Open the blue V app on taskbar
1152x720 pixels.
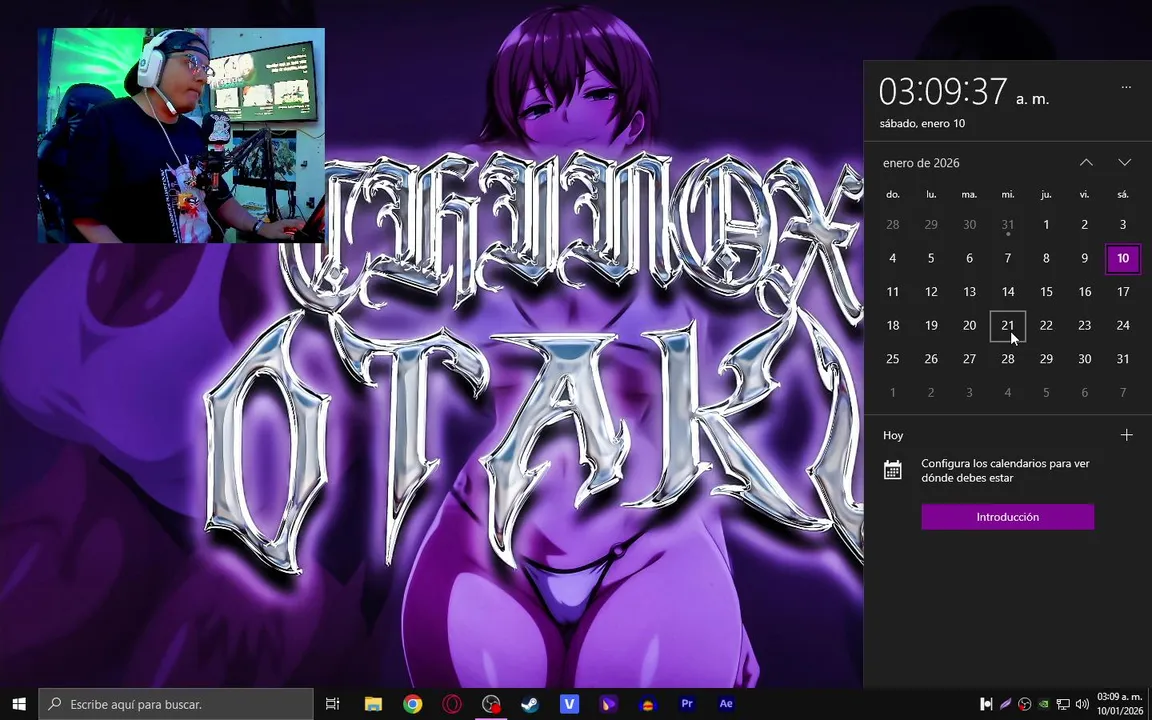pos(569,704)
